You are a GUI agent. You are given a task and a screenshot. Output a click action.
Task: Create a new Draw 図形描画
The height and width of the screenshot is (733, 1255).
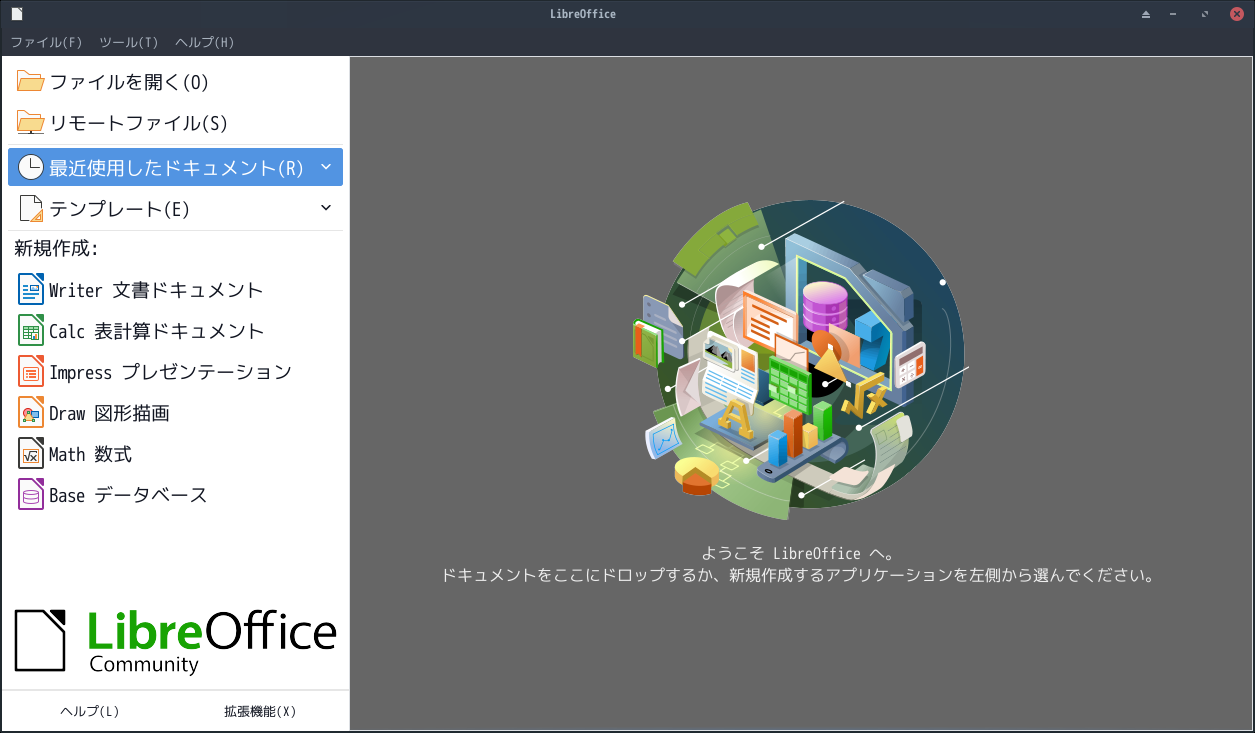175,413
